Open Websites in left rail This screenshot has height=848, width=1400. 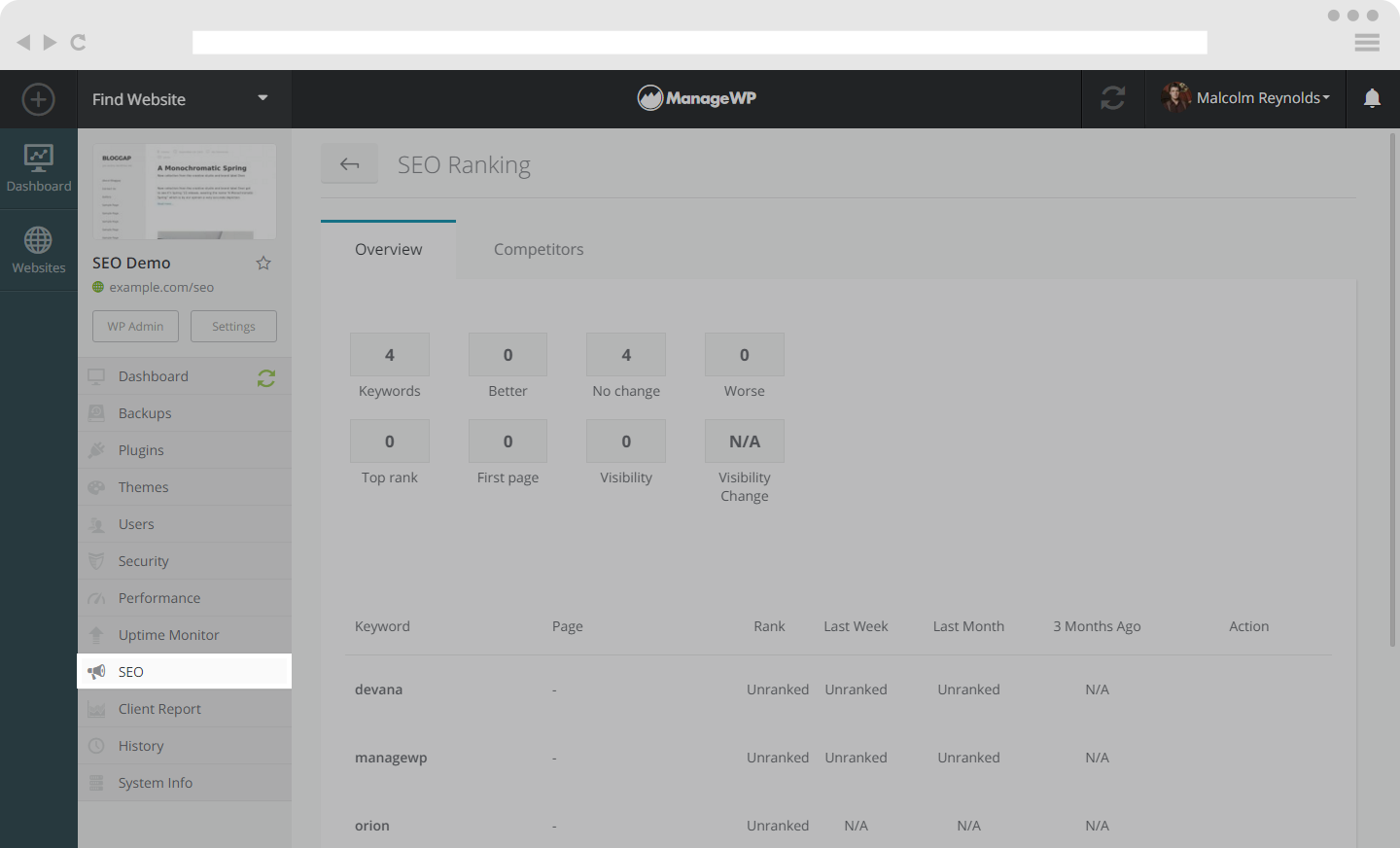point(39,250)
